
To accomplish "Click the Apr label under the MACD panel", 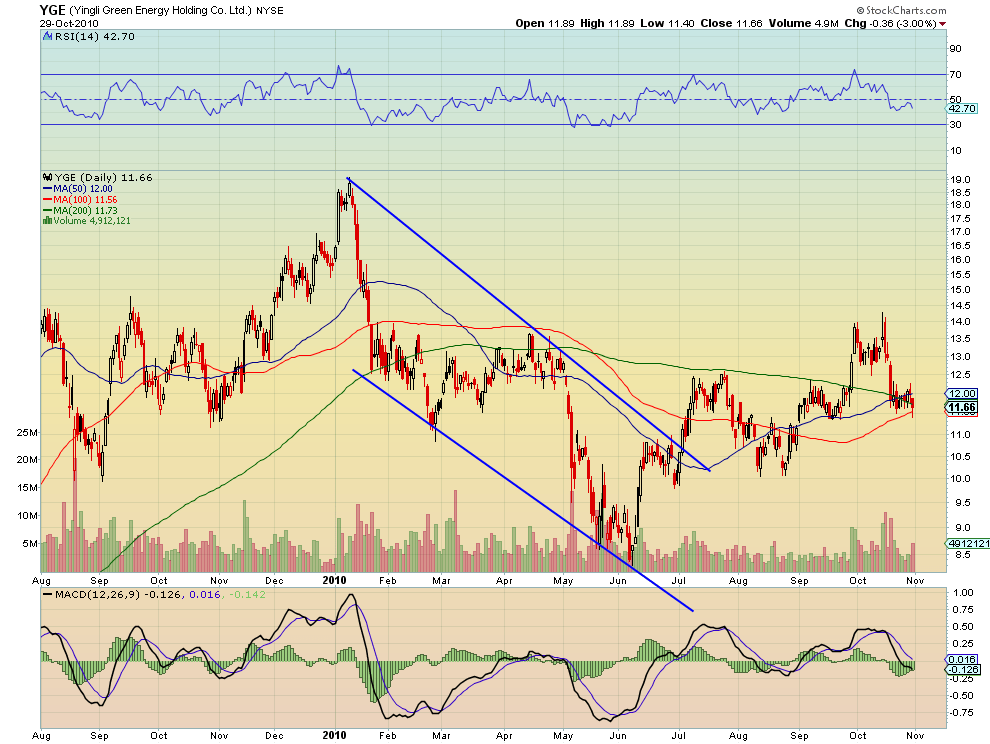I will point(504,736).
